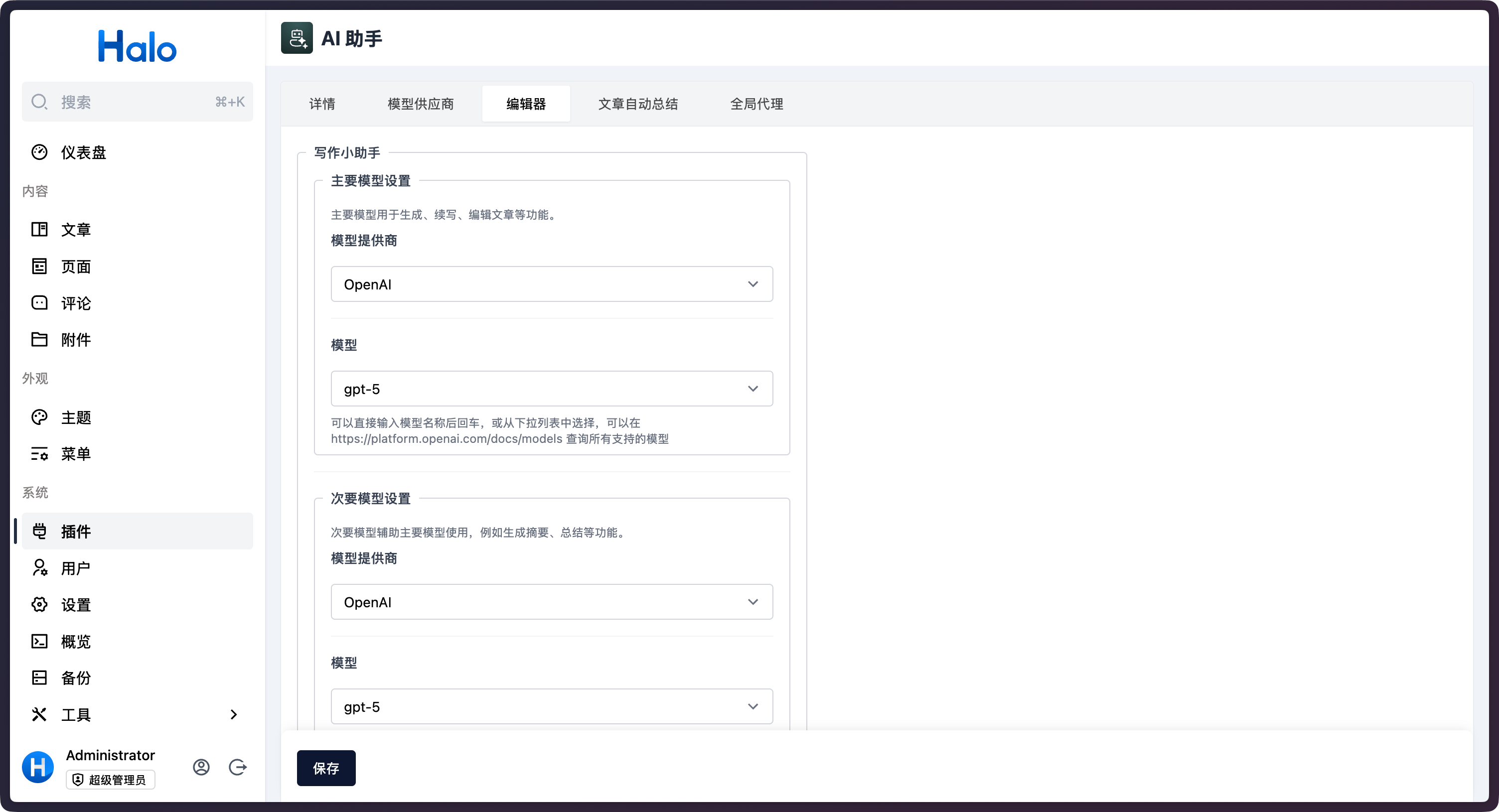Image resolution: width=1499 pixels, height=812 pixels.
Task: Switch to the 模型供应商 tab
Action: 421,104
